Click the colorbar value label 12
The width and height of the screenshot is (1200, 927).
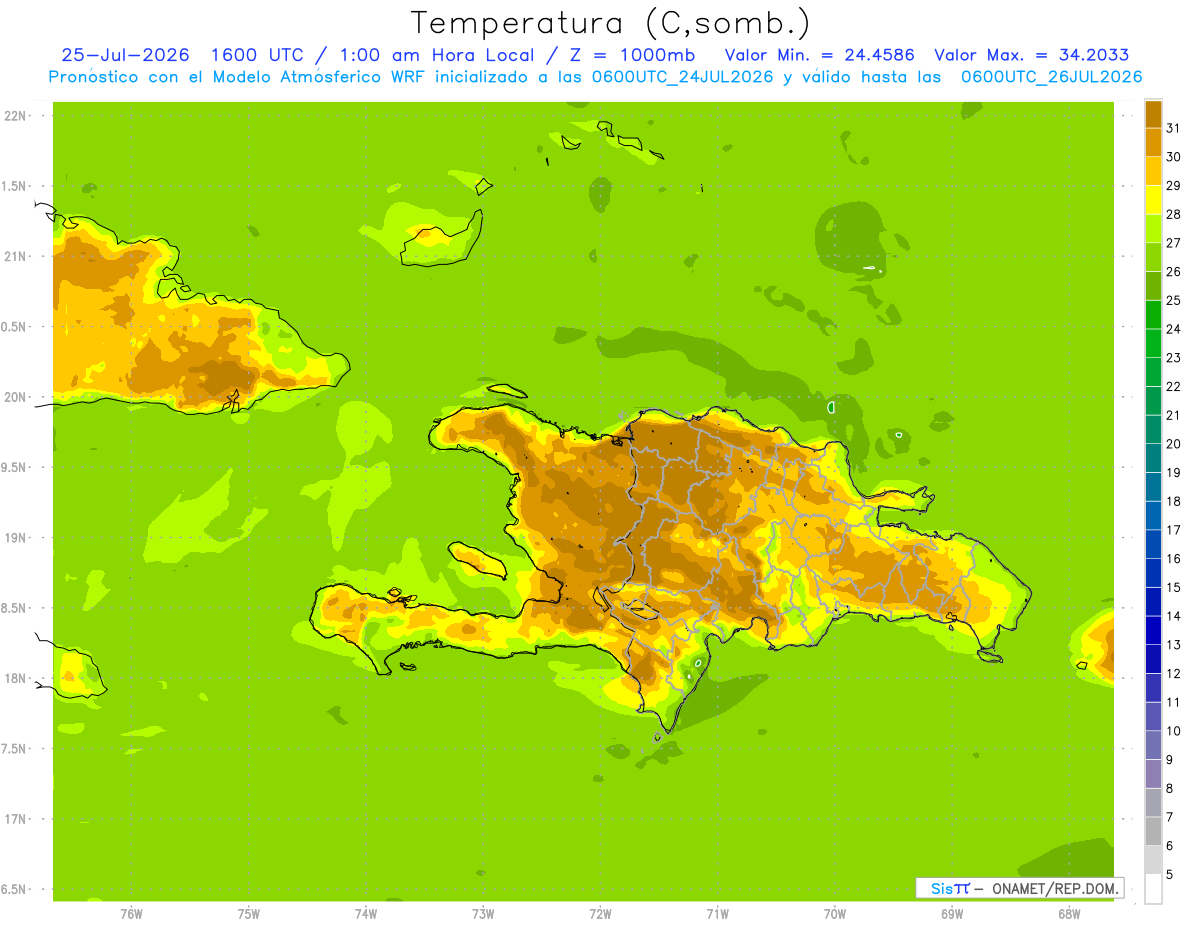tap(1173, 673)
